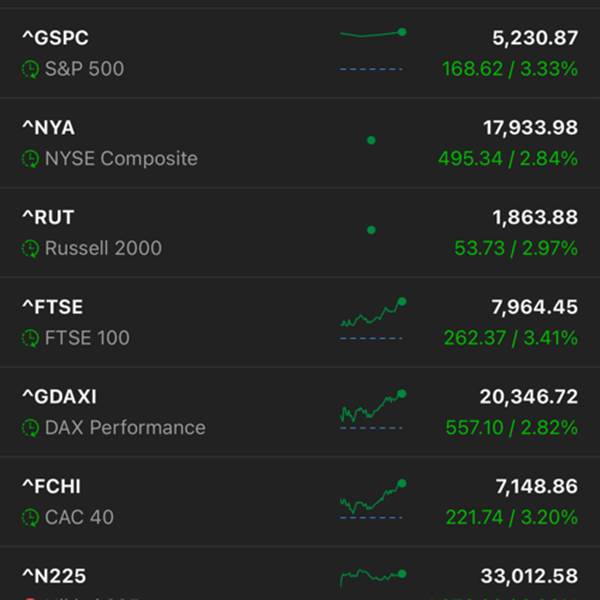600x600 pixels.
Task: Open the DAX price 20,346.72
Action: [529, 397]
